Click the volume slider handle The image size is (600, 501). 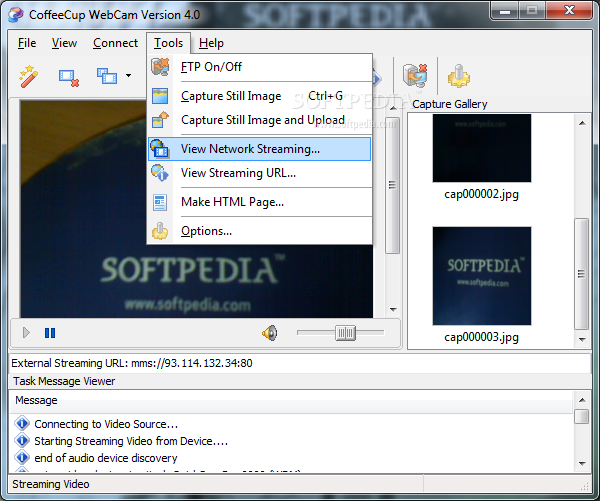[346, 333]
